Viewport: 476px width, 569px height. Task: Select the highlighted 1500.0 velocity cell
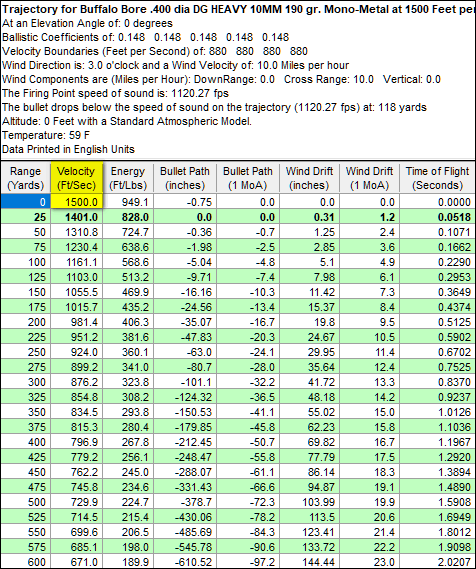[x=77, y=201]
